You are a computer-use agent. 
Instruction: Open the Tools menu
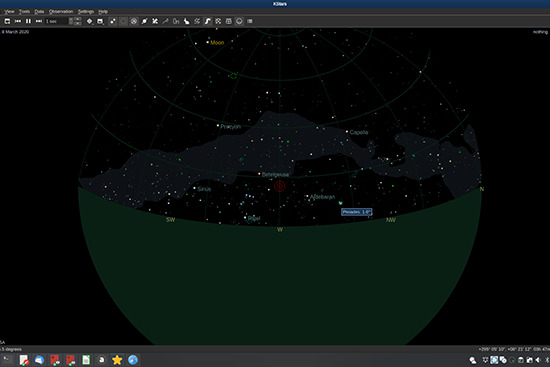24,12
